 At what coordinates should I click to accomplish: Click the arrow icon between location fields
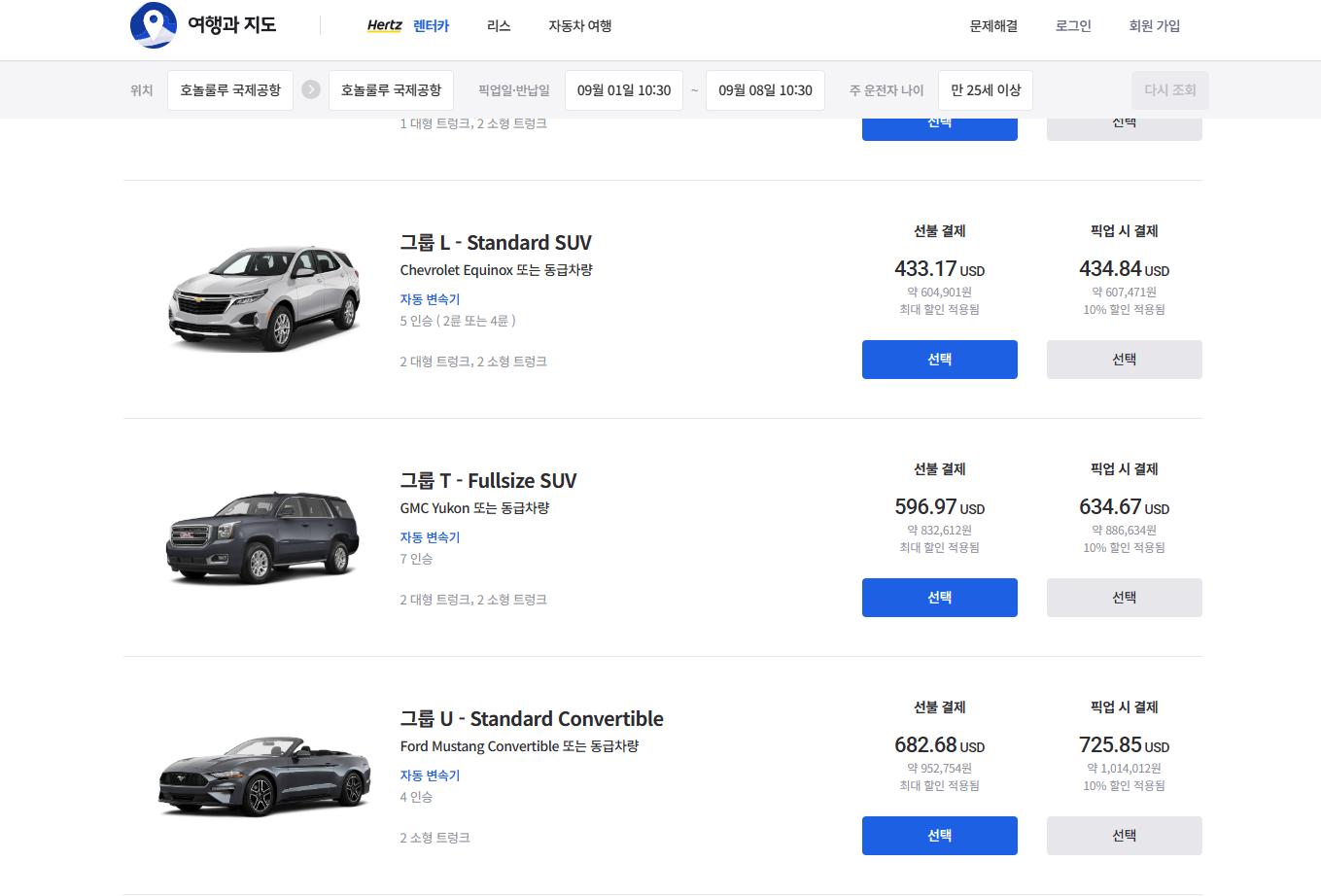coord(311,89)
